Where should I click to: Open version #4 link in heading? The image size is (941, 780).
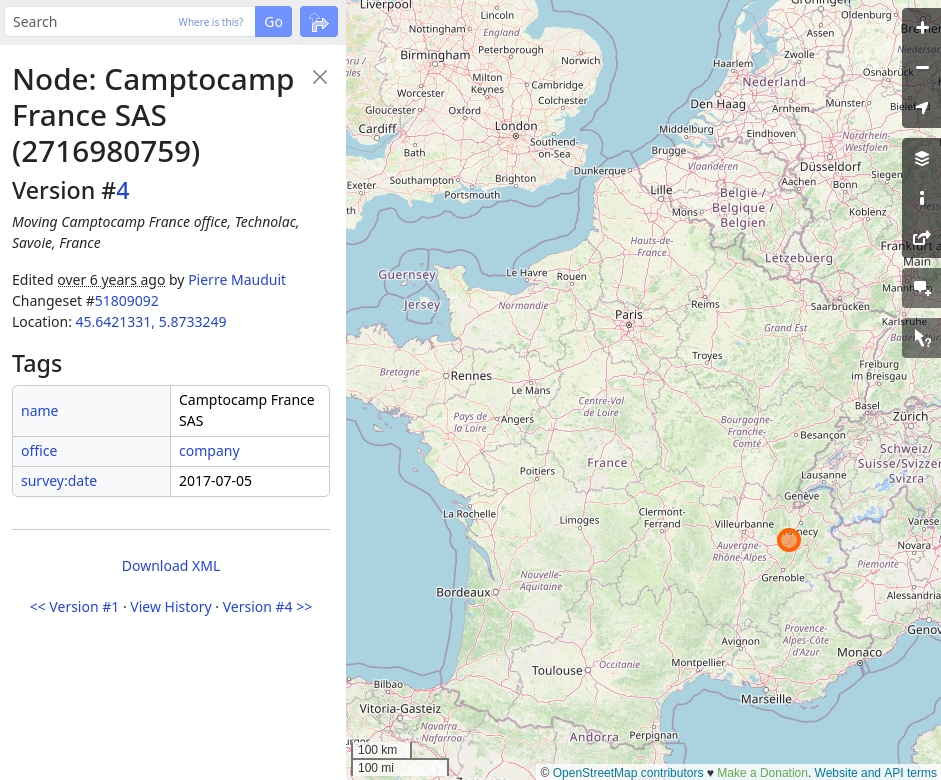pyautogui.click(x=122, y=191)
